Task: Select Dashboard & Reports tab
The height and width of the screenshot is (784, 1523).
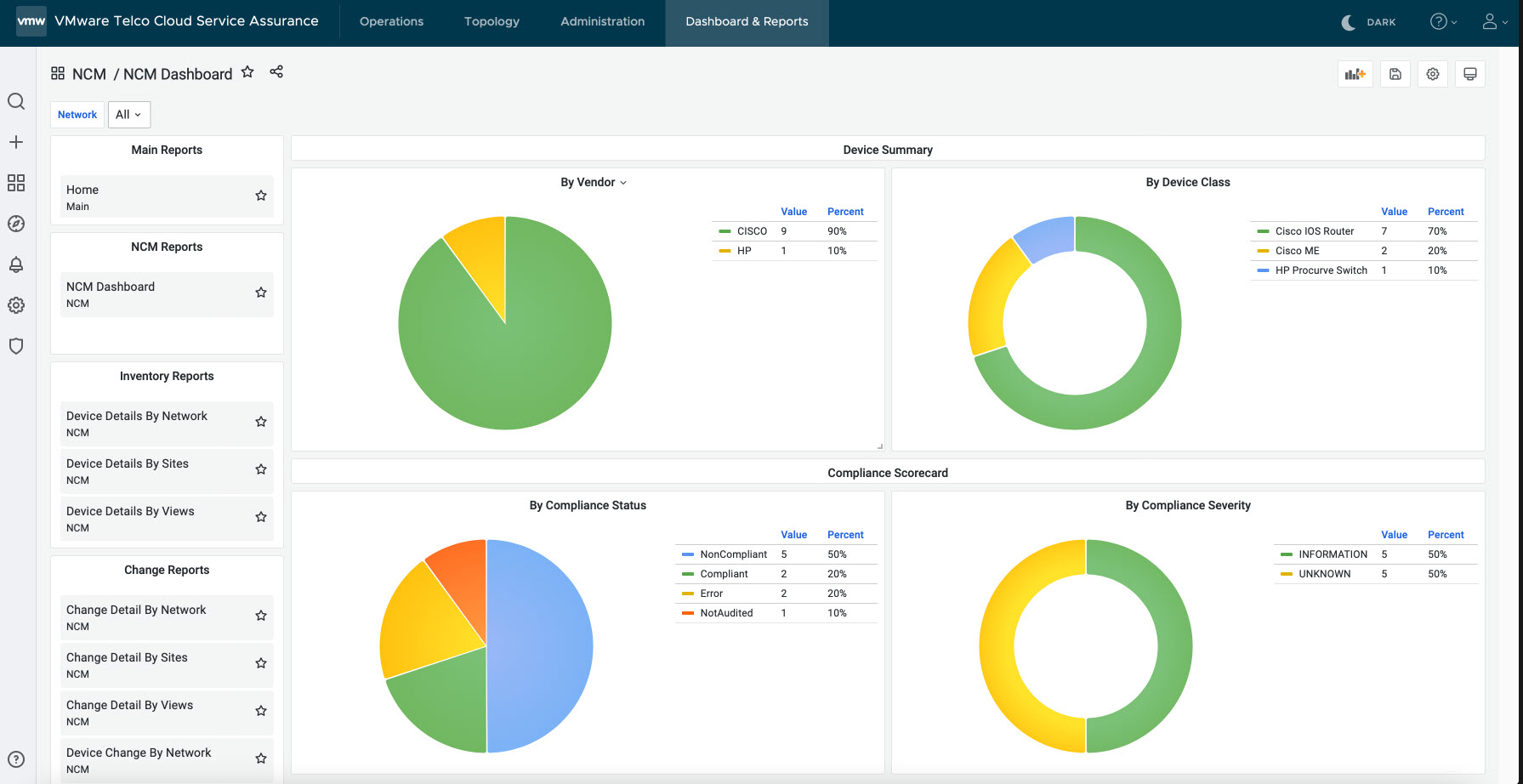Action: 747,21
